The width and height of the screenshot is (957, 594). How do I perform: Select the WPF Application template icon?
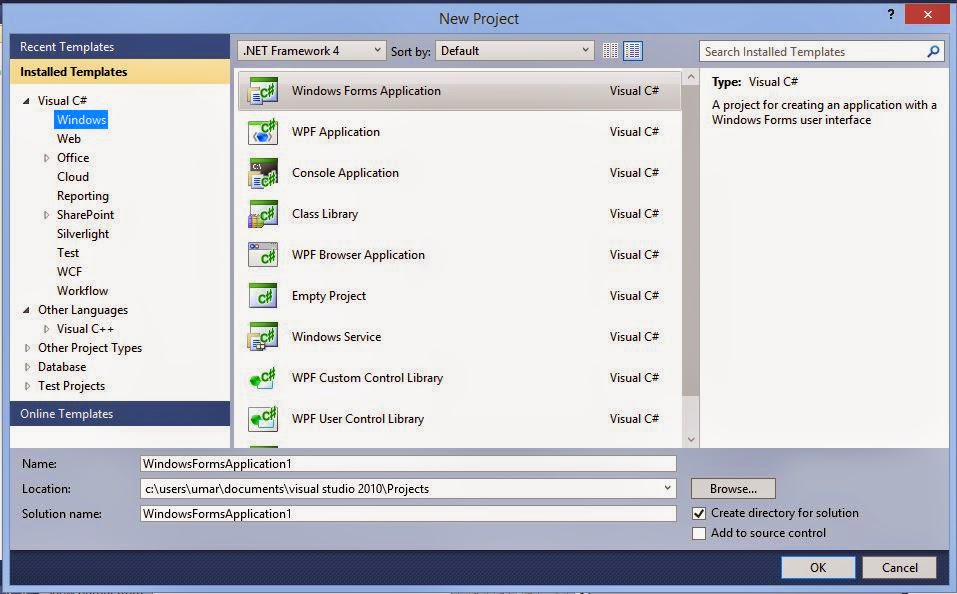pos(262,131)
